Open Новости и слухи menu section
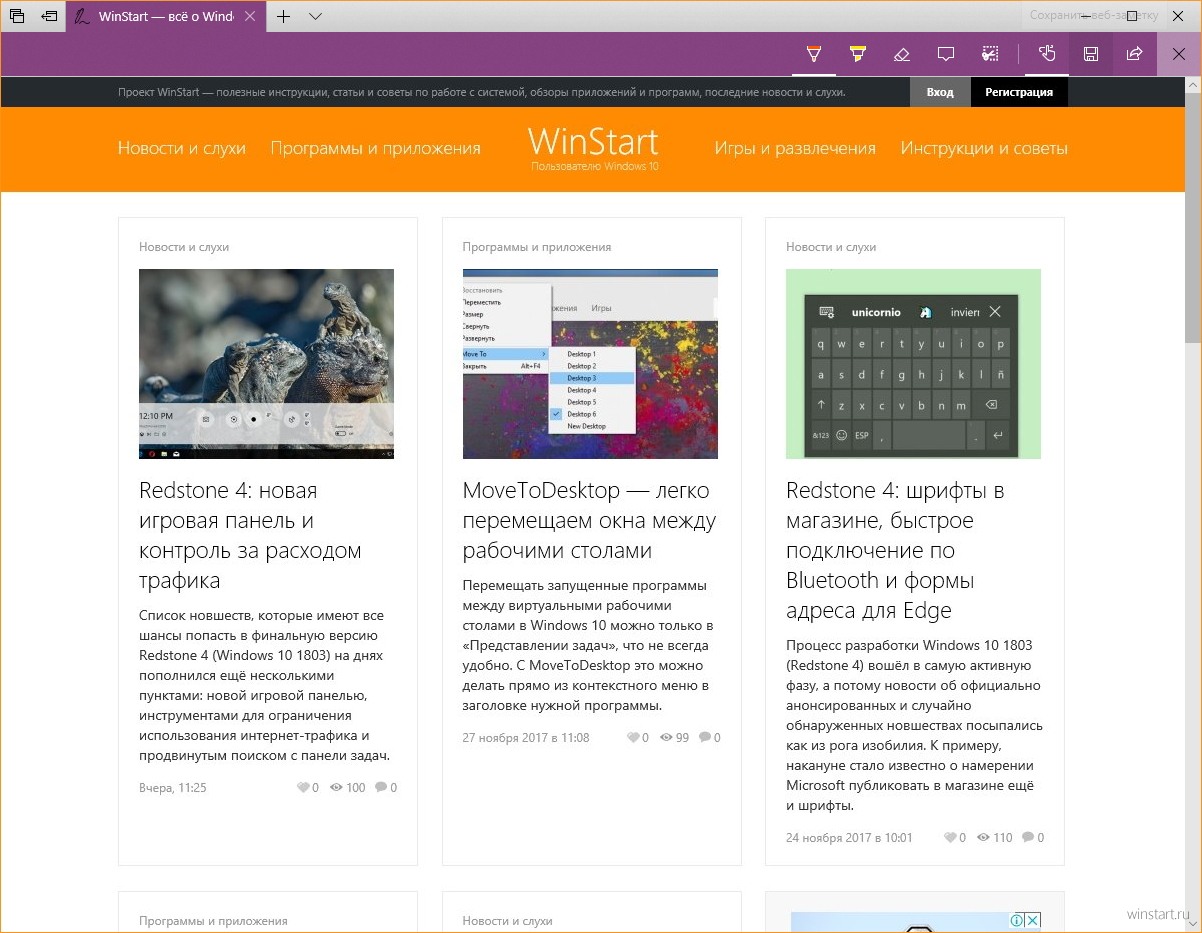The image size is (1202, 933). 182,148
